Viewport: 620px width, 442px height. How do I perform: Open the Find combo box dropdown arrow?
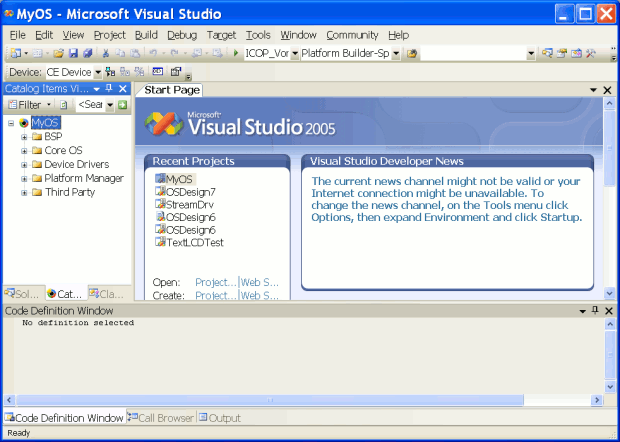coord(531,53)
